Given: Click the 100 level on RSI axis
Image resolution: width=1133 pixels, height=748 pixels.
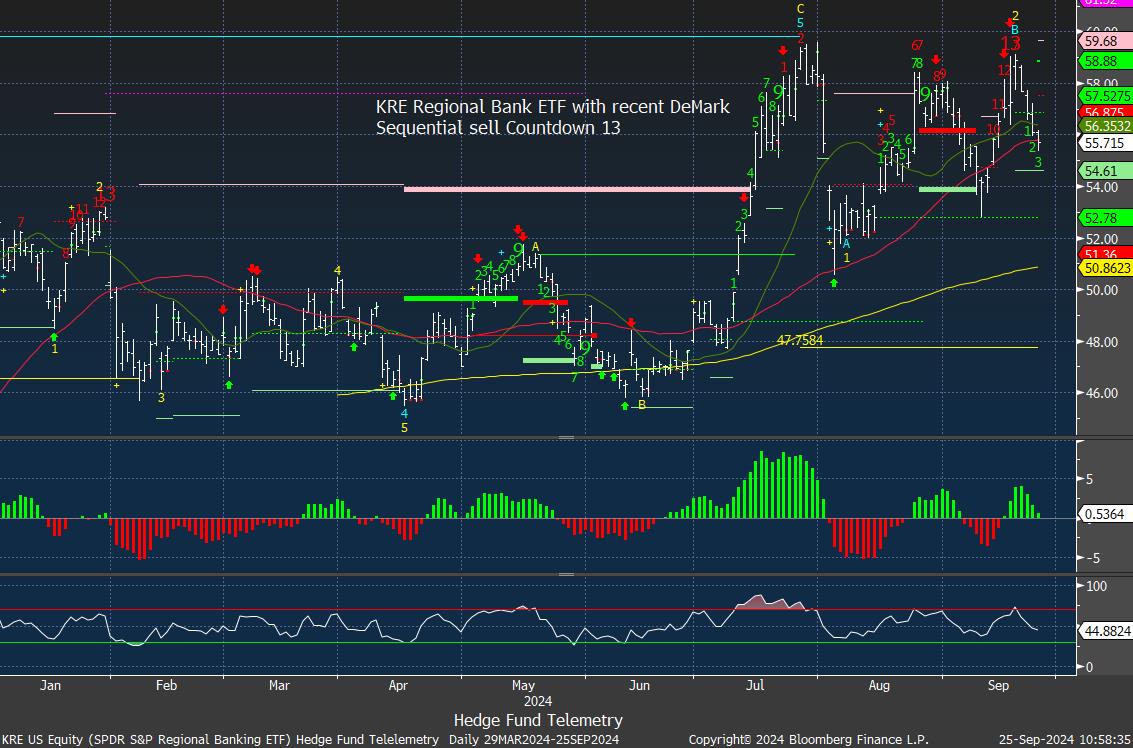Looking at the screenshot, I should (1096, 585).
